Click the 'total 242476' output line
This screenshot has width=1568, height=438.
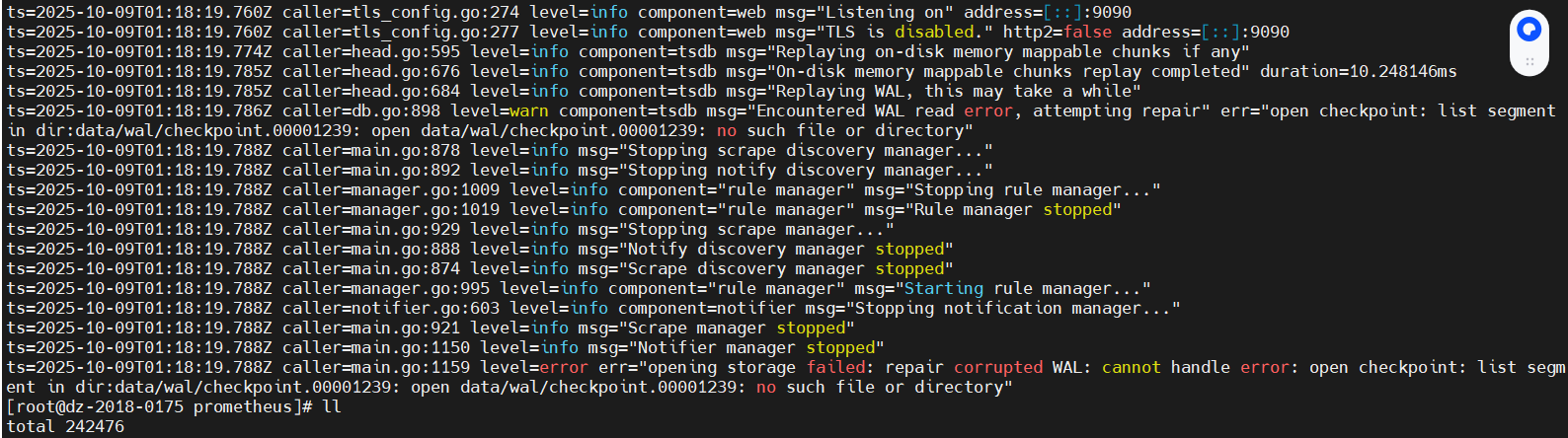point(65,426)
